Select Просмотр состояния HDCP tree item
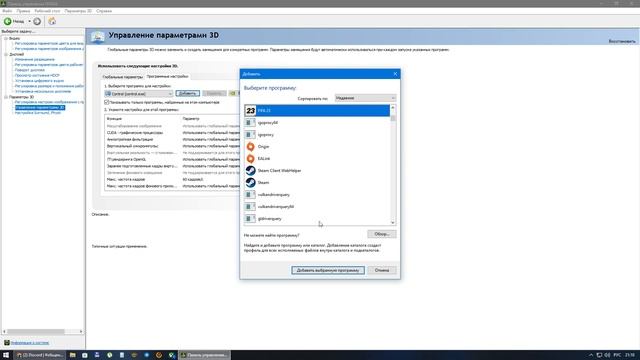 (x=37, y=76)
